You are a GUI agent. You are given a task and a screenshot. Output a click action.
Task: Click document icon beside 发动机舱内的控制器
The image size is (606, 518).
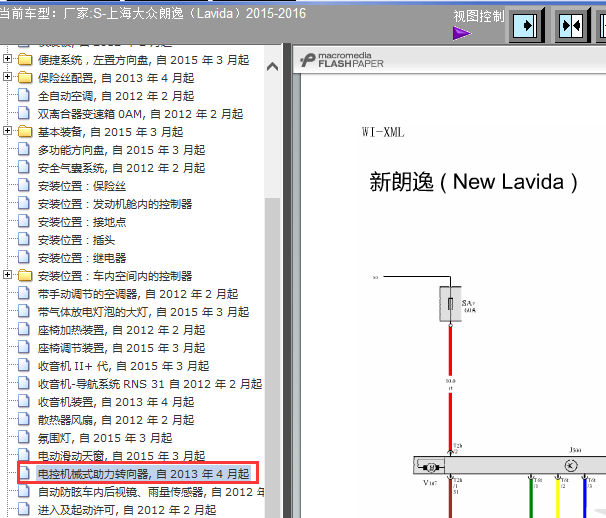(x=24, y=203)
